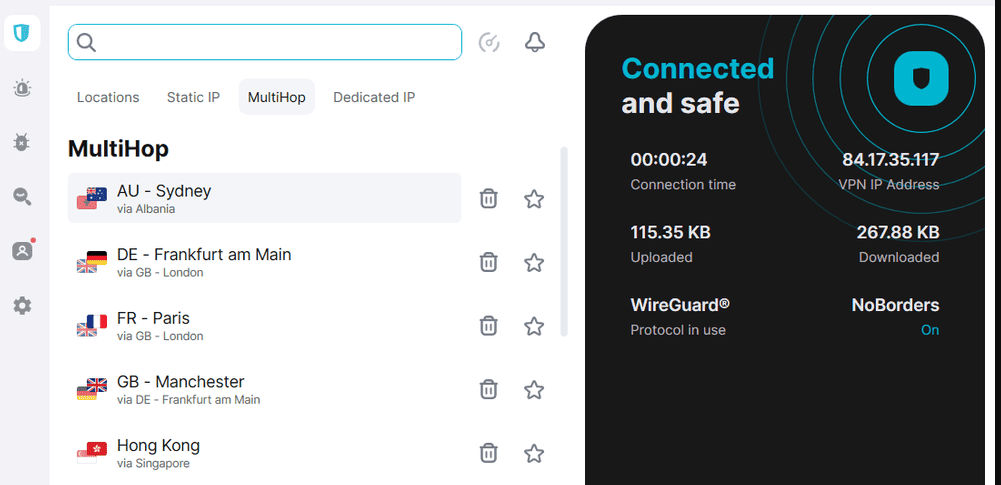Click the speed test gauge icon

(x=489, y=42)
